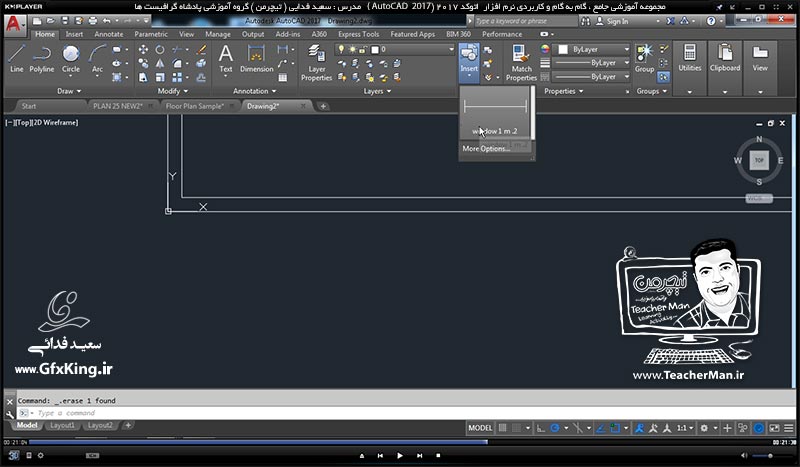This screenshot has width=800, height=467.
Task: Select the Dimension tool
Action: (257, 59)
